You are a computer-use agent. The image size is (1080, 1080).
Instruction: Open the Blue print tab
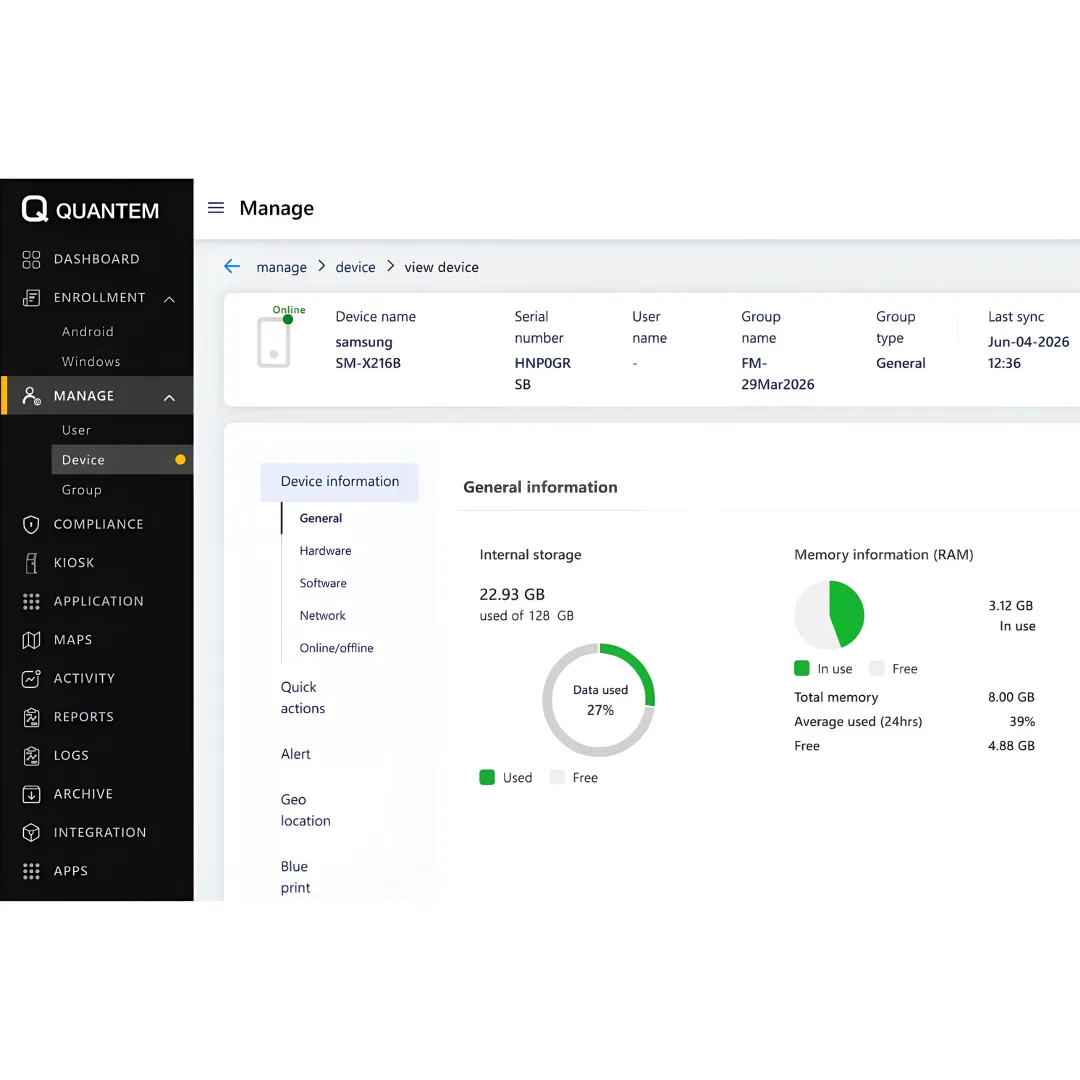295,877
